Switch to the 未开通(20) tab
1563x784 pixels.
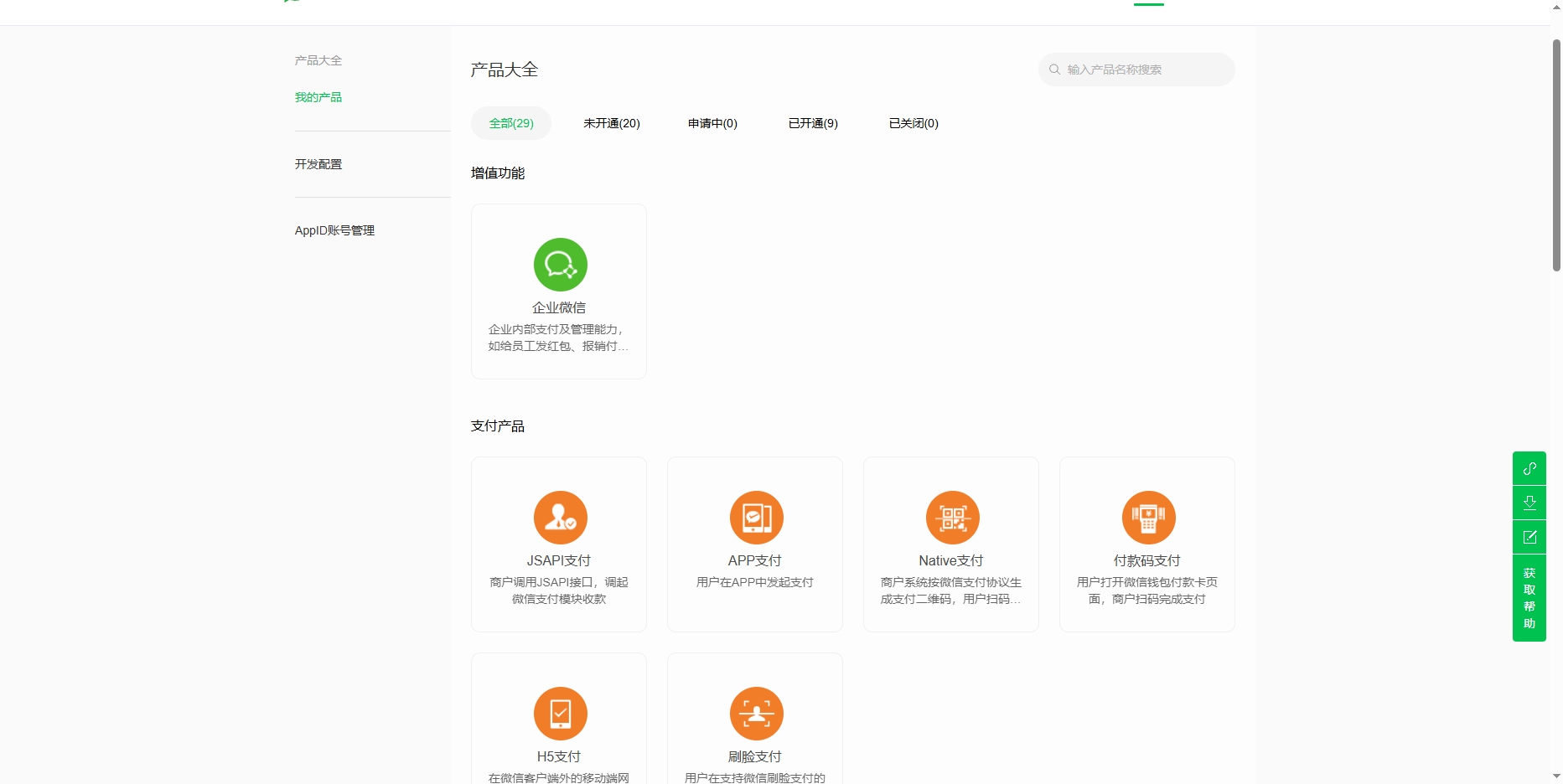(612, 123)
